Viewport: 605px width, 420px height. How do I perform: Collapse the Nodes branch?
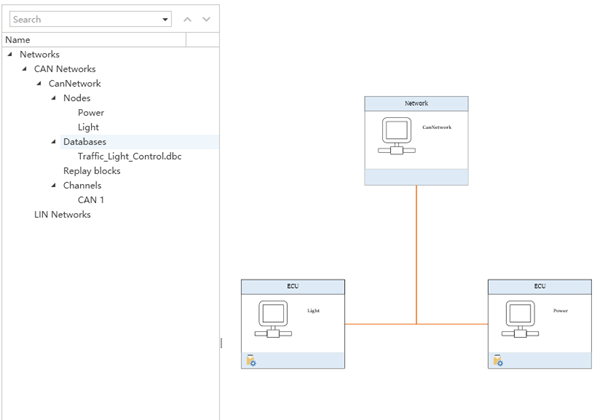click(x=53, y=98)
